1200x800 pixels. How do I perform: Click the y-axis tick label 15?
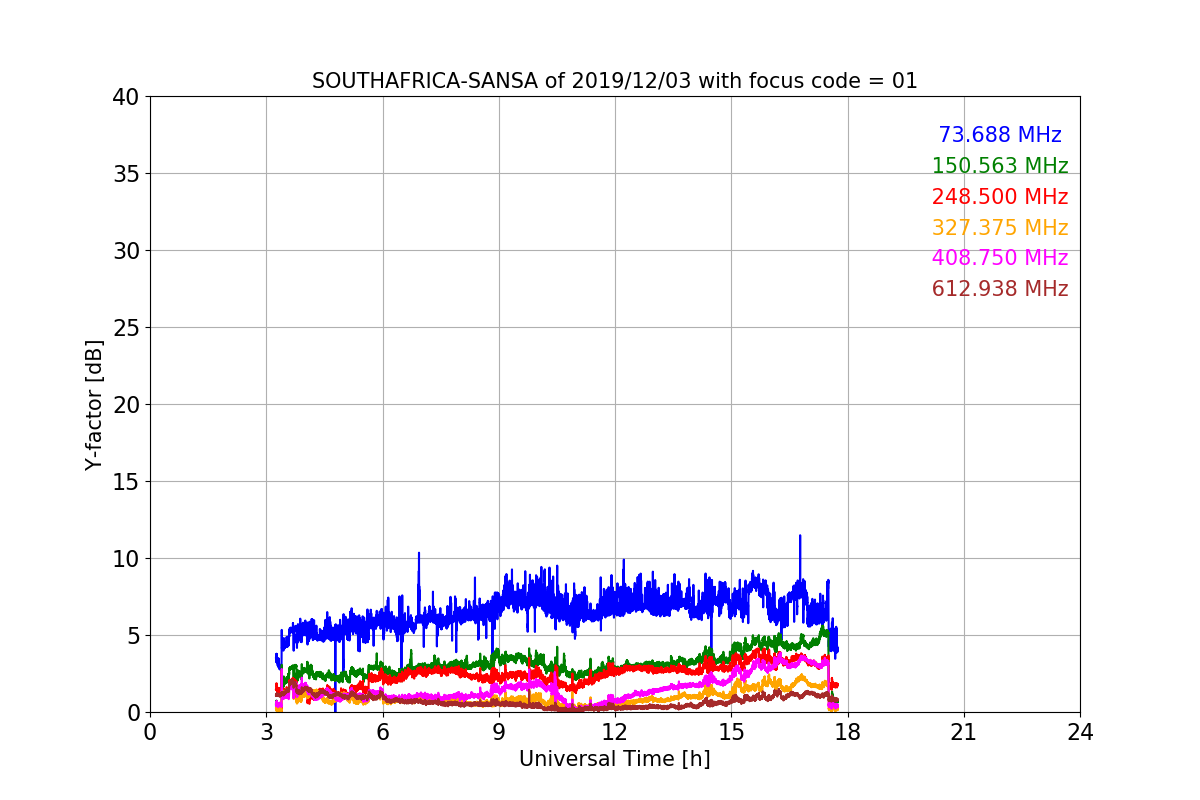(126, 482)
